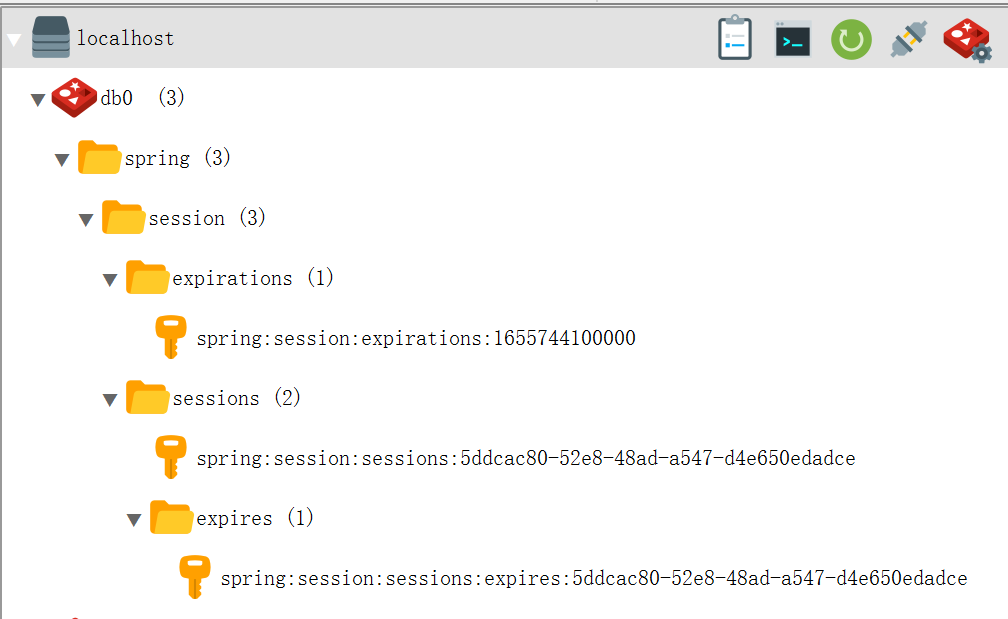Open server info clipboard icon
This screenshot has width=1008, height=619.
[735, 39]
